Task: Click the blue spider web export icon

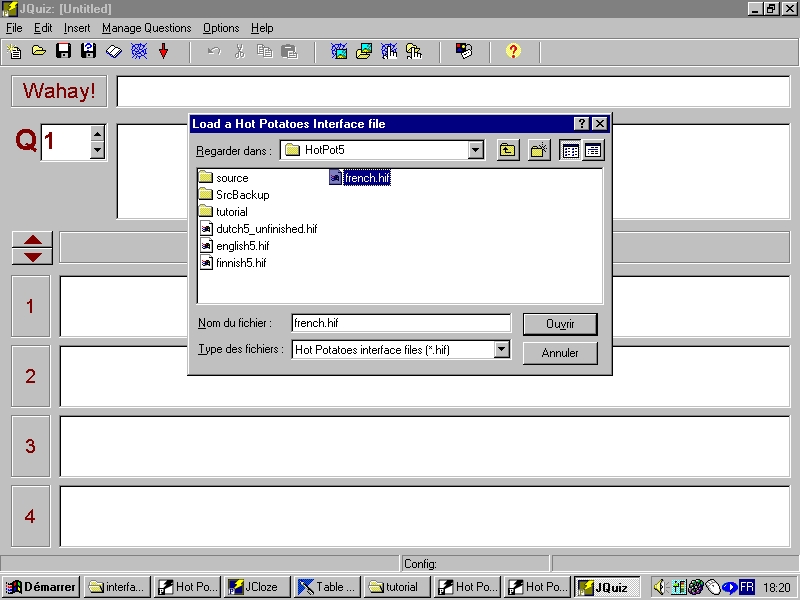Action: [139, 51]
